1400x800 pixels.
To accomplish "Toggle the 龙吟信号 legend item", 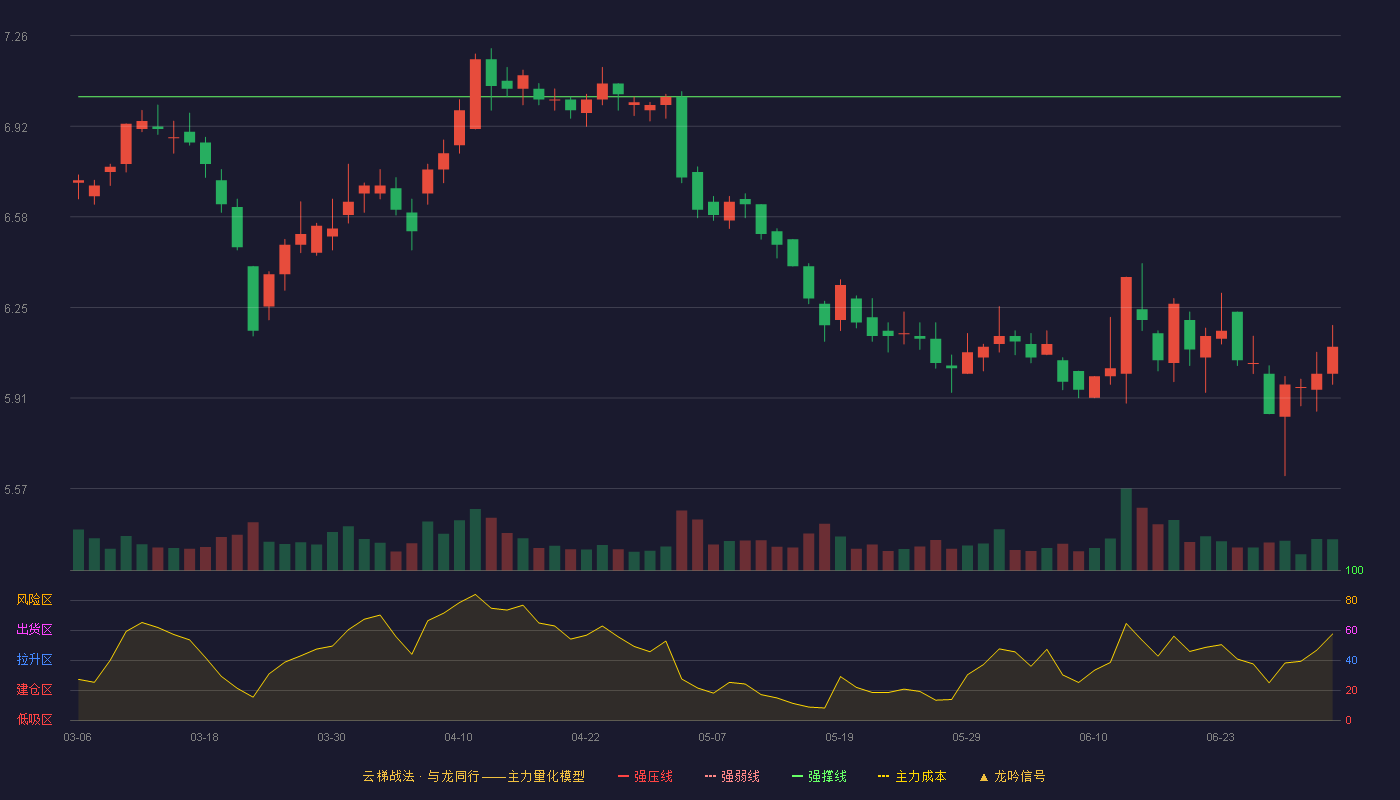I will point(1011,776).
